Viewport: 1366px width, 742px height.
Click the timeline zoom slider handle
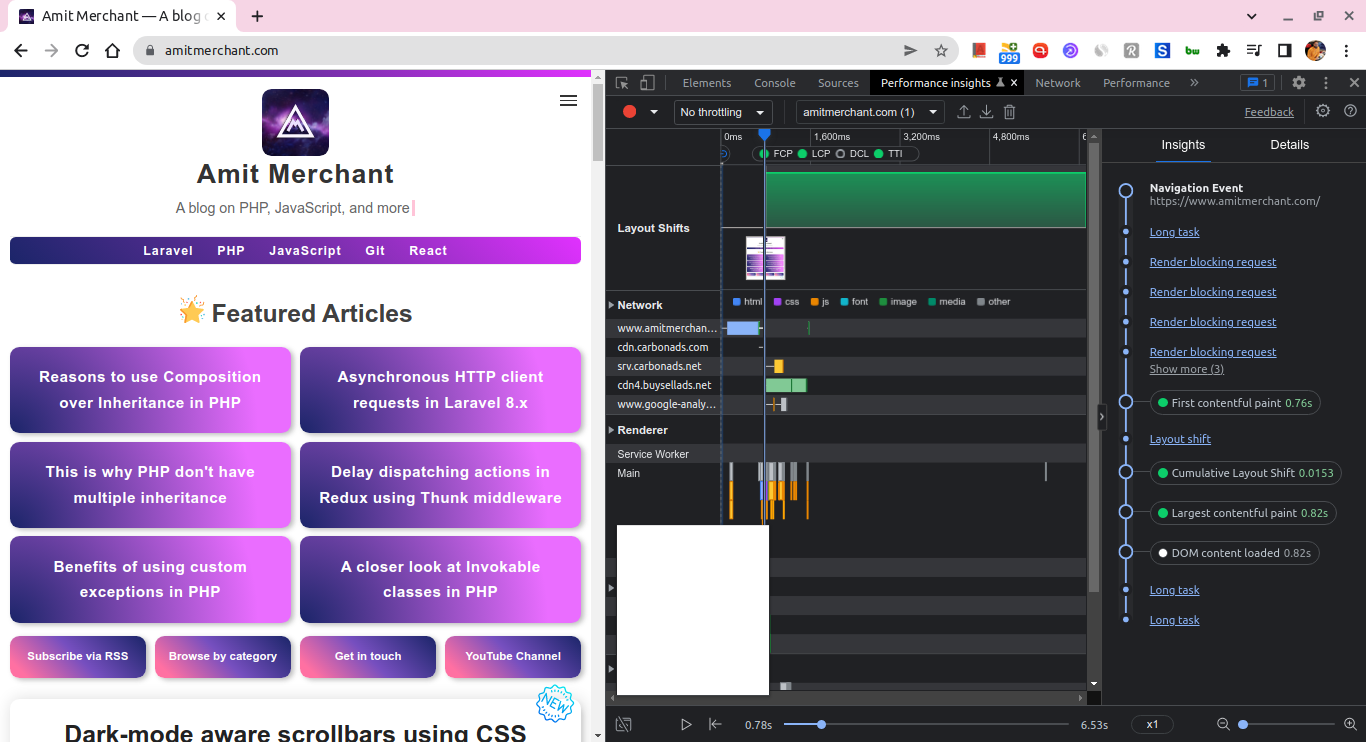click(1243, 724)
